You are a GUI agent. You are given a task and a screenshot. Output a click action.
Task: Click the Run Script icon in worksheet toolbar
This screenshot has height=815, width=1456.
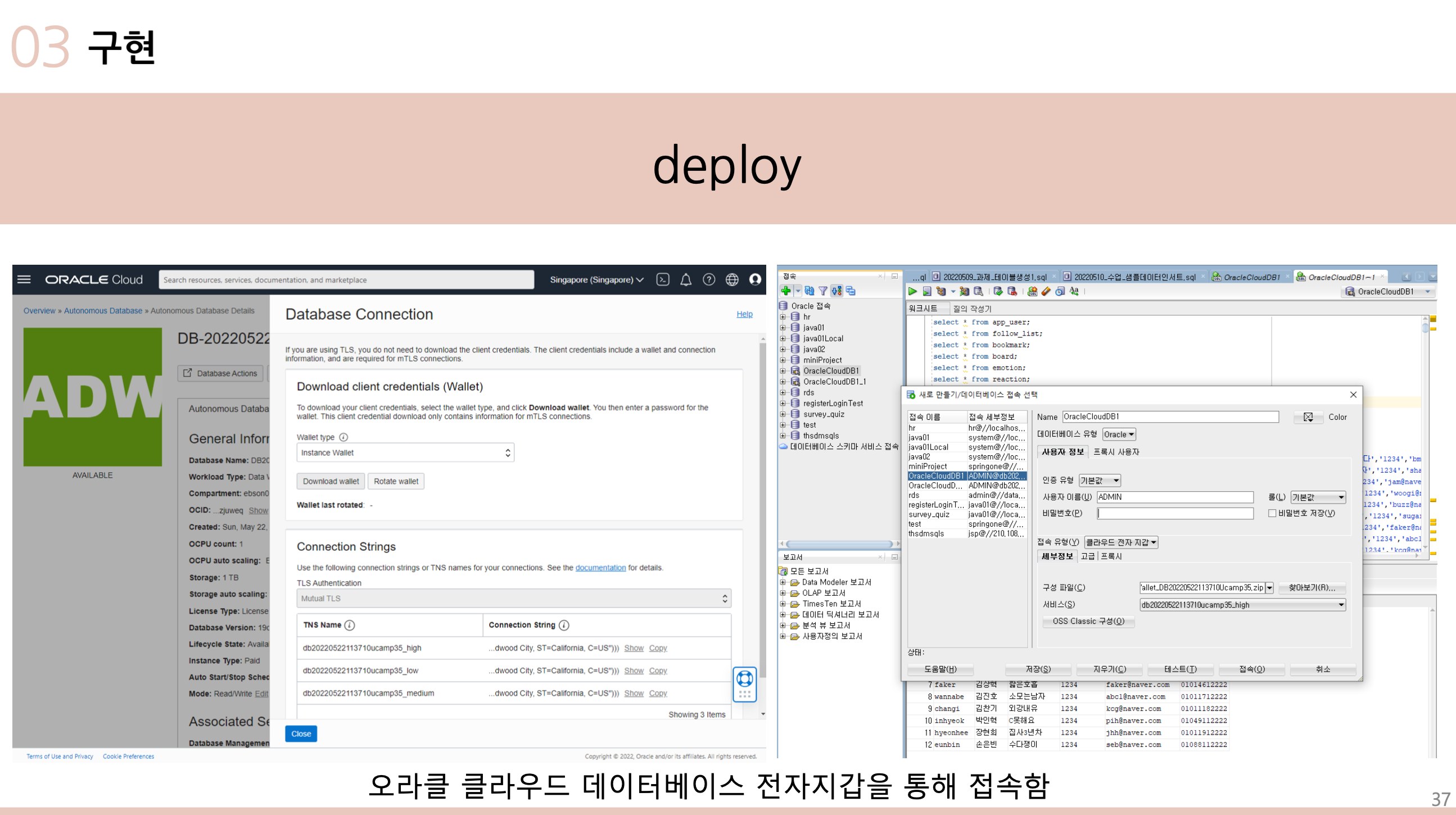[928, 292]
